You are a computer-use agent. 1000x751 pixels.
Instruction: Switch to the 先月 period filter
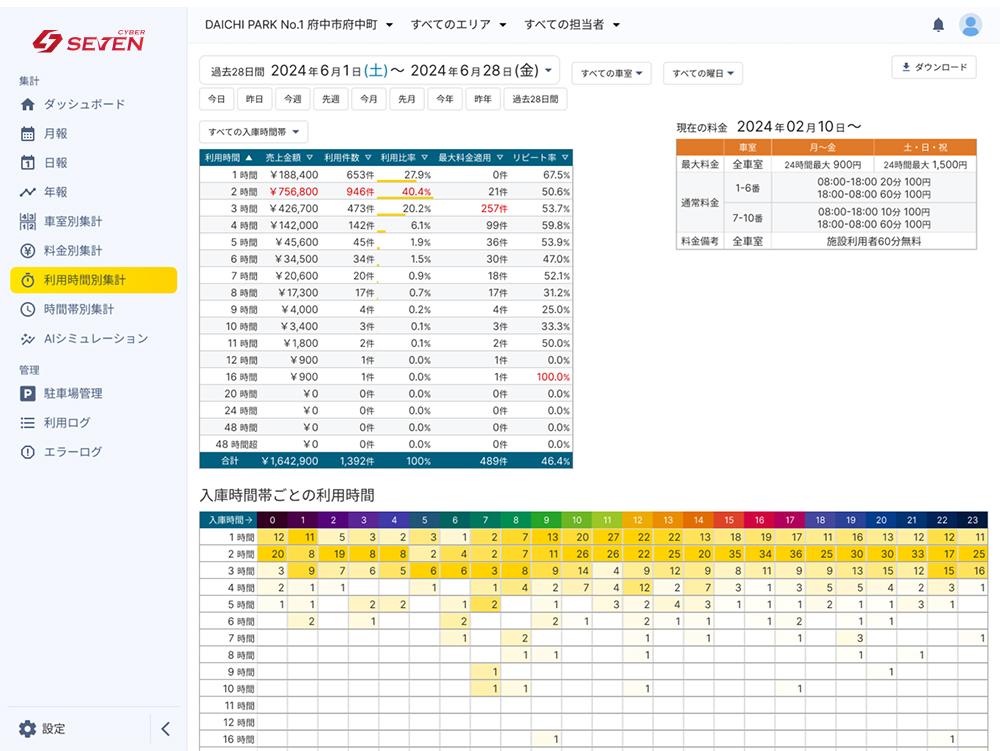[x=405, y=99]
